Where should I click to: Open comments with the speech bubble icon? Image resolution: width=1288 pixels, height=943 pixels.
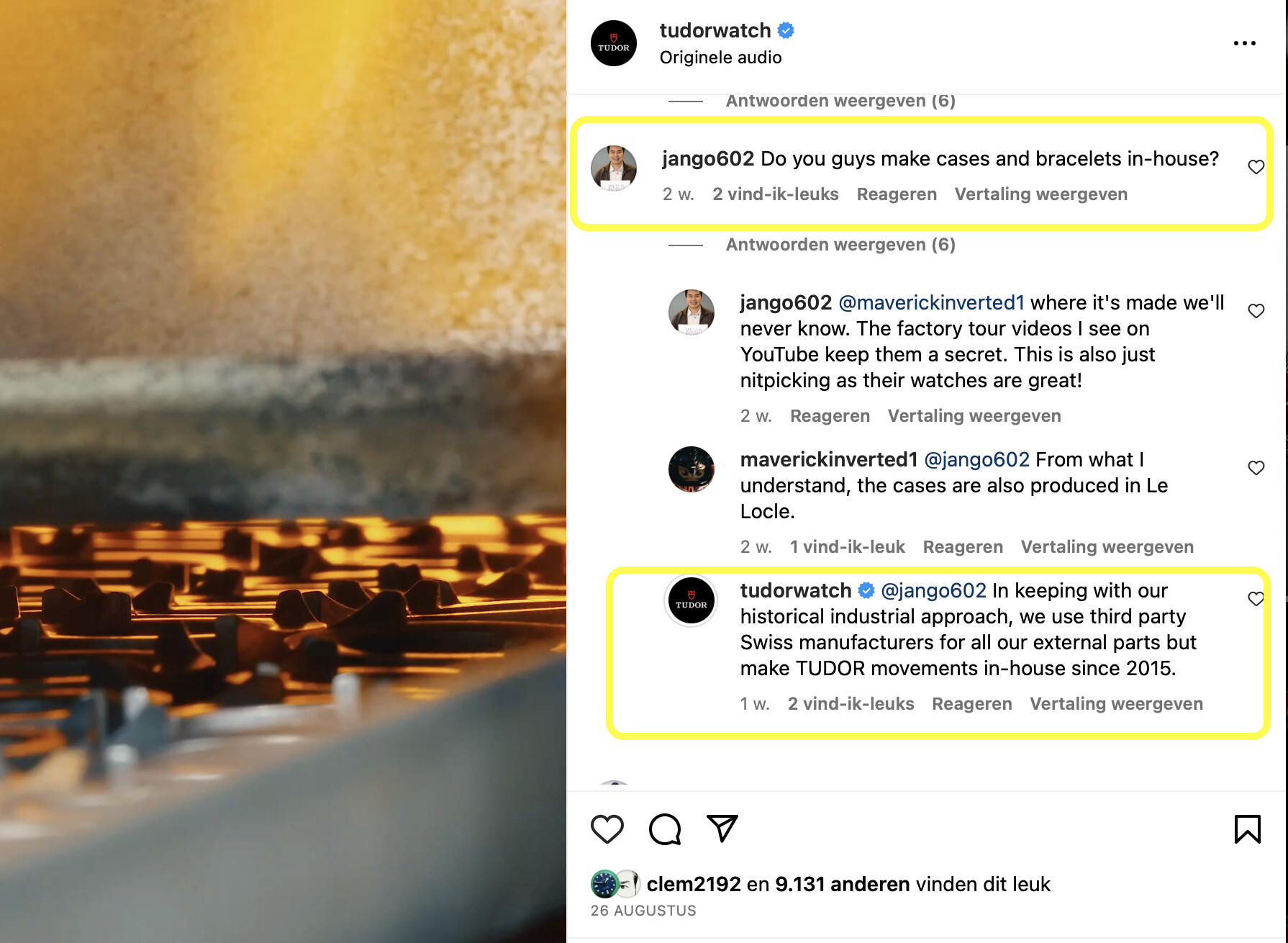(x=664, y=829)
